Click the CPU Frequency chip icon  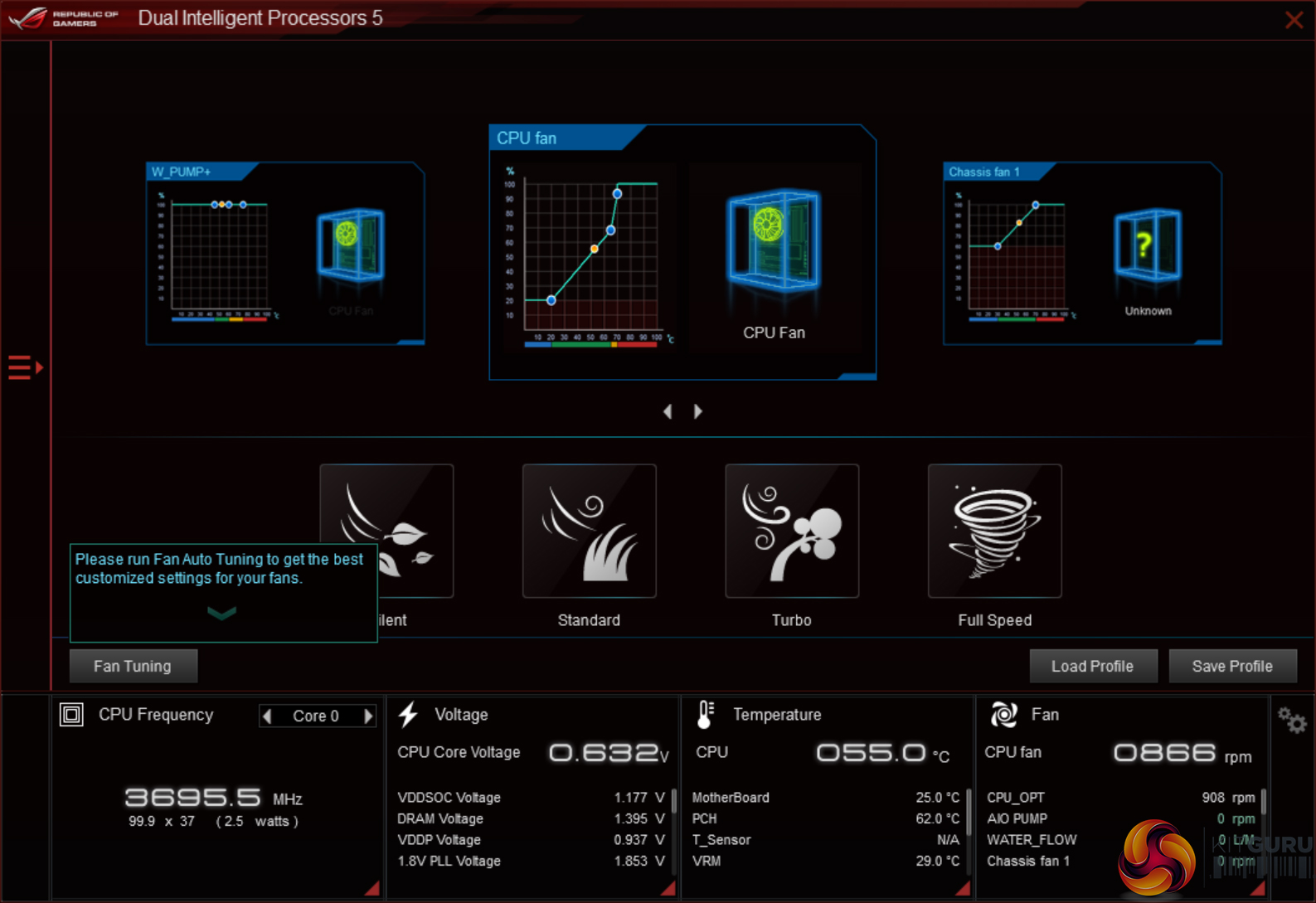pyautogui.click(x=71, y=715)
